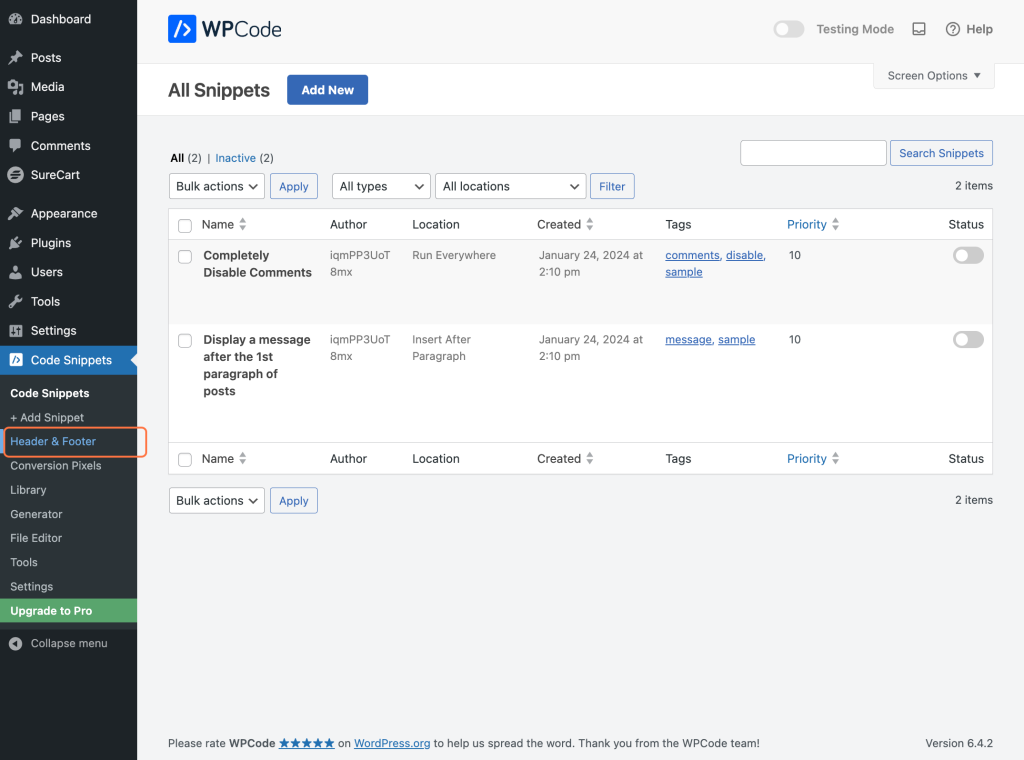Enable Testing Mode toggle
Screen dimensions: 1024x760
[x=789, y=29]
